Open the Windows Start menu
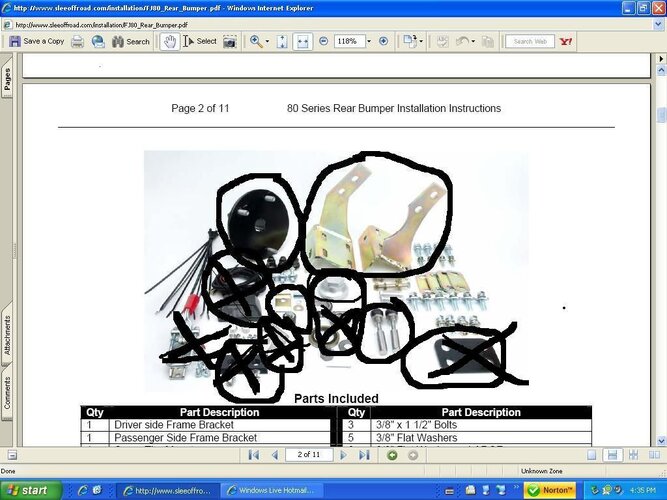This screenshot has height=500, width=667. tap(30, 490)
